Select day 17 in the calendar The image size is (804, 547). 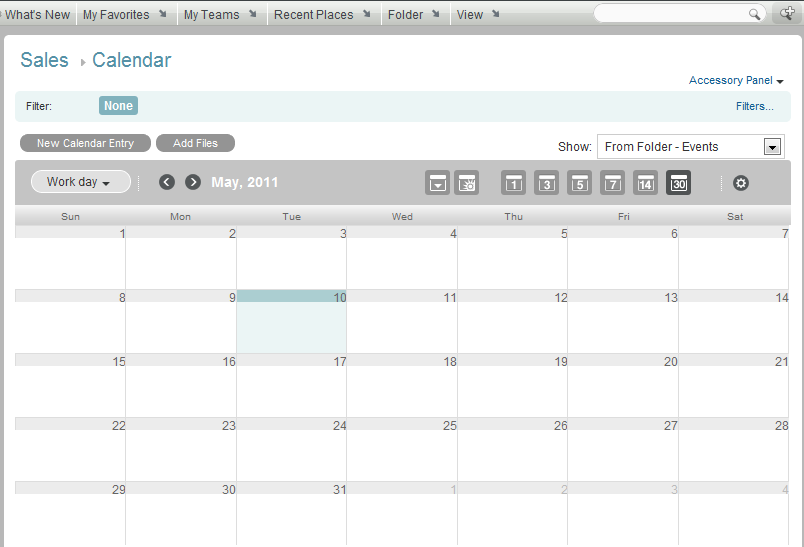click(x=291, y=386)
